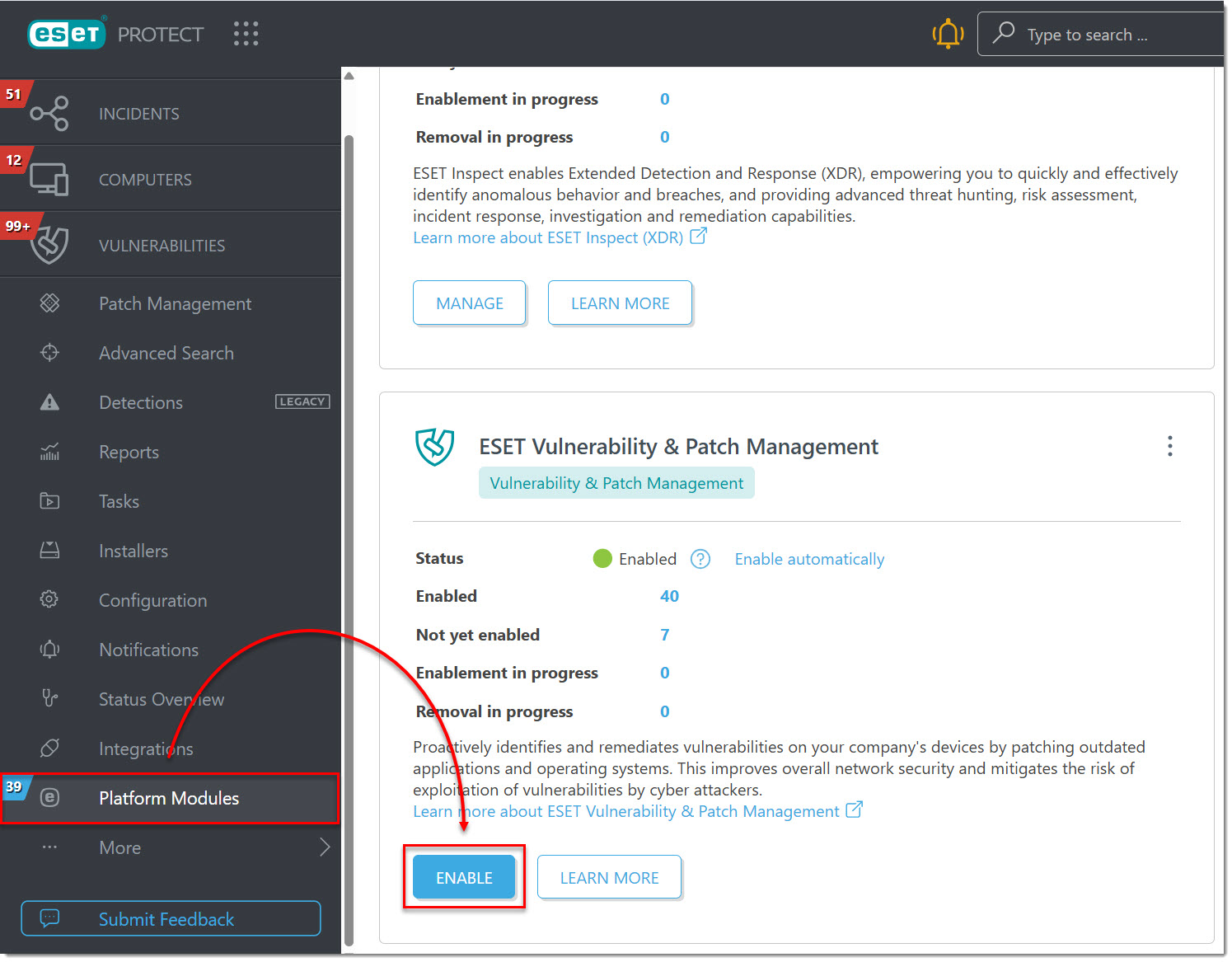Open the module's three-dot options menu
The height and width of the screenshot is (962, 1232).
tap(1170, 446)
